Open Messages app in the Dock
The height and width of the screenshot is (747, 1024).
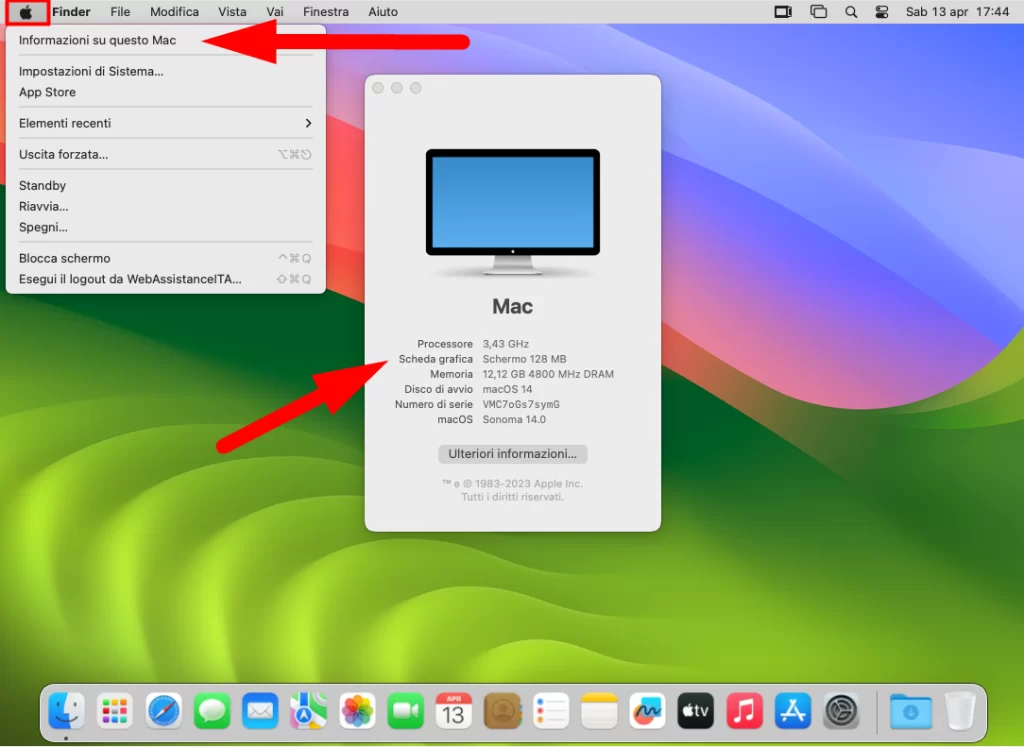(x=212, y=711)
